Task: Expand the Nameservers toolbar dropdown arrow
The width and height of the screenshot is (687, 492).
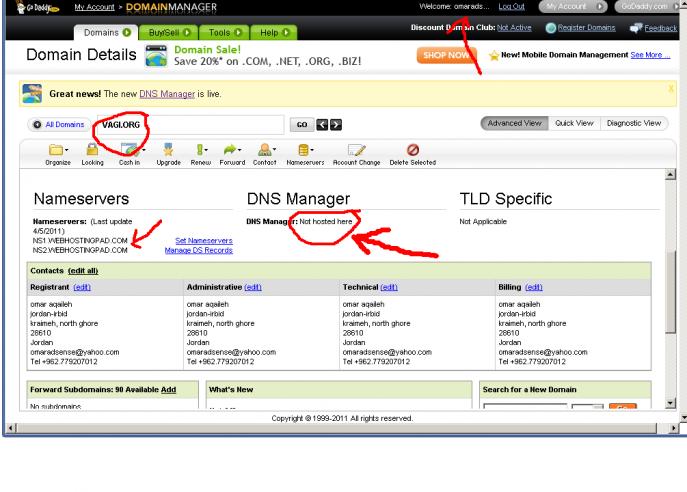Action: 312,150
